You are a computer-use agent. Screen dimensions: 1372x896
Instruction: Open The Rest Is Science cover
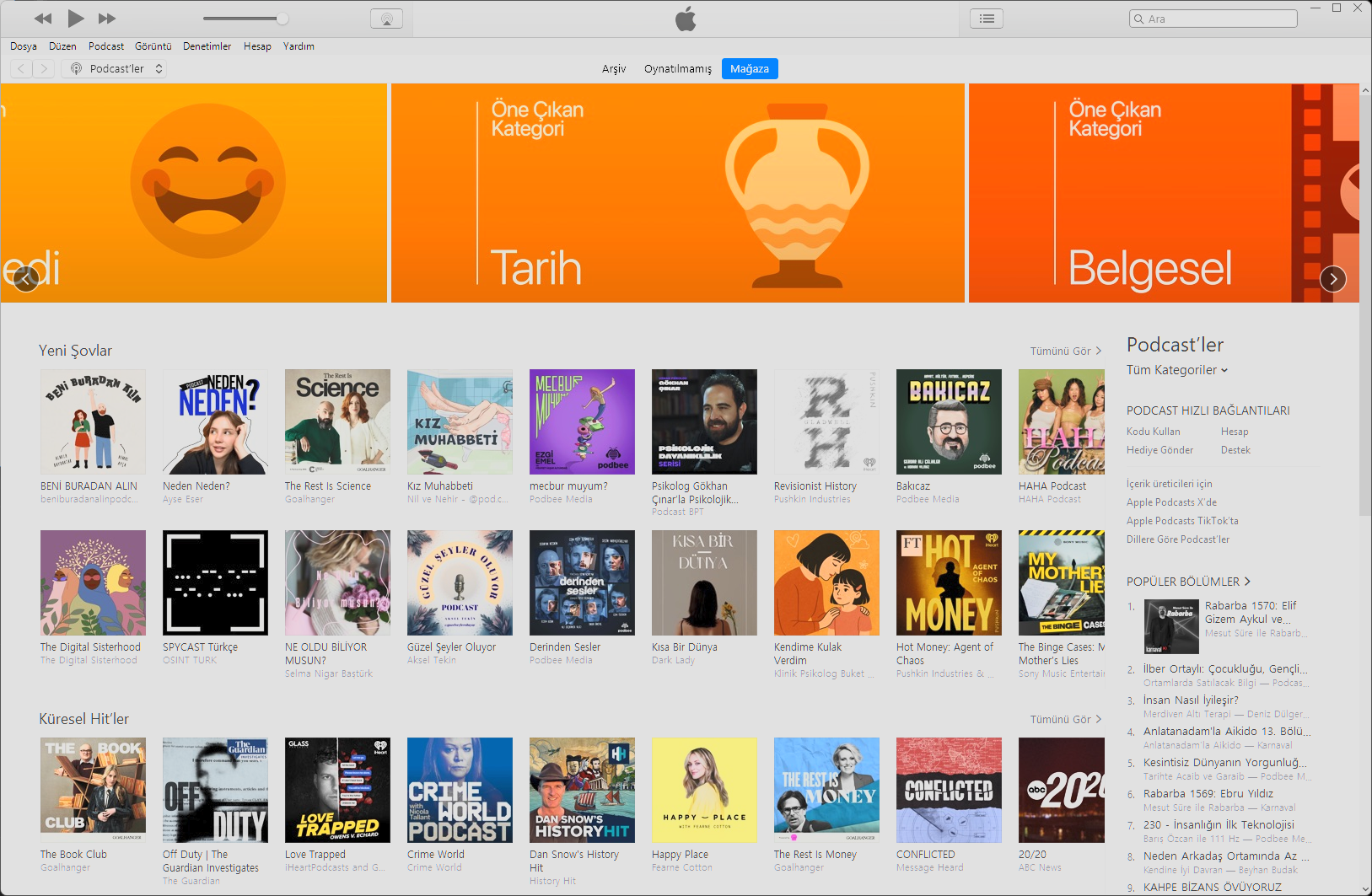[337, 421]
